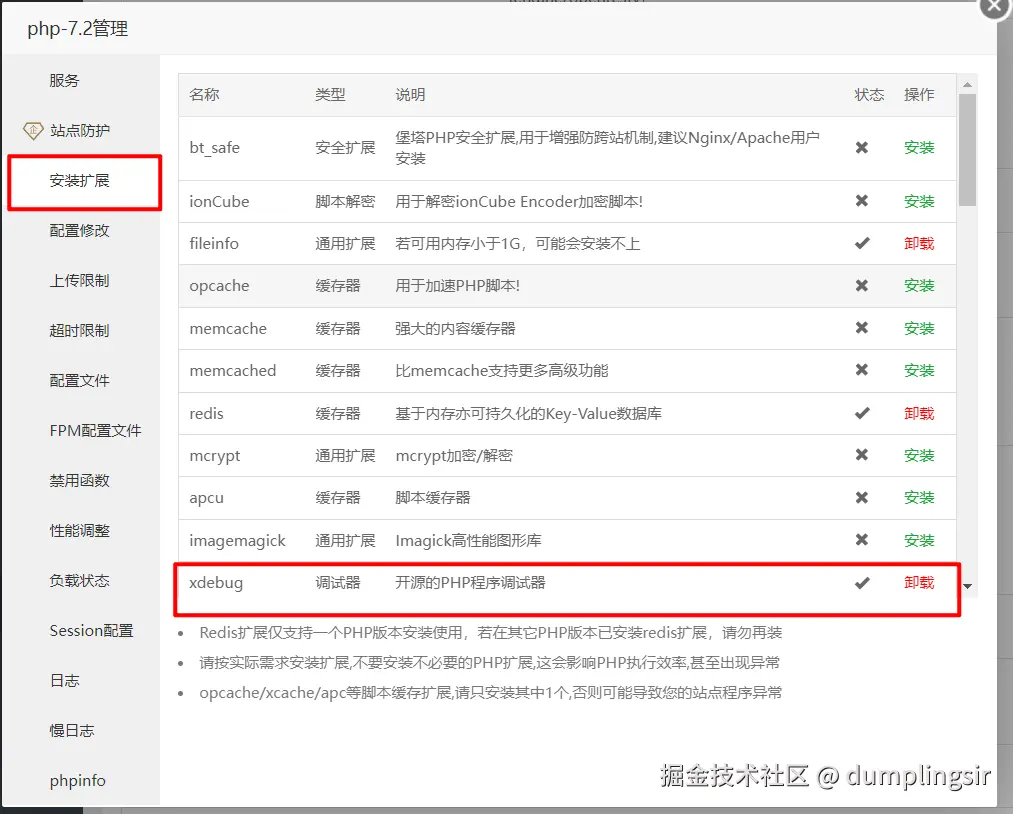Image resolution: width=1013 pixels, height=814 pixels.
Task: Click the 名称 column header
Action: click(204, 95)
